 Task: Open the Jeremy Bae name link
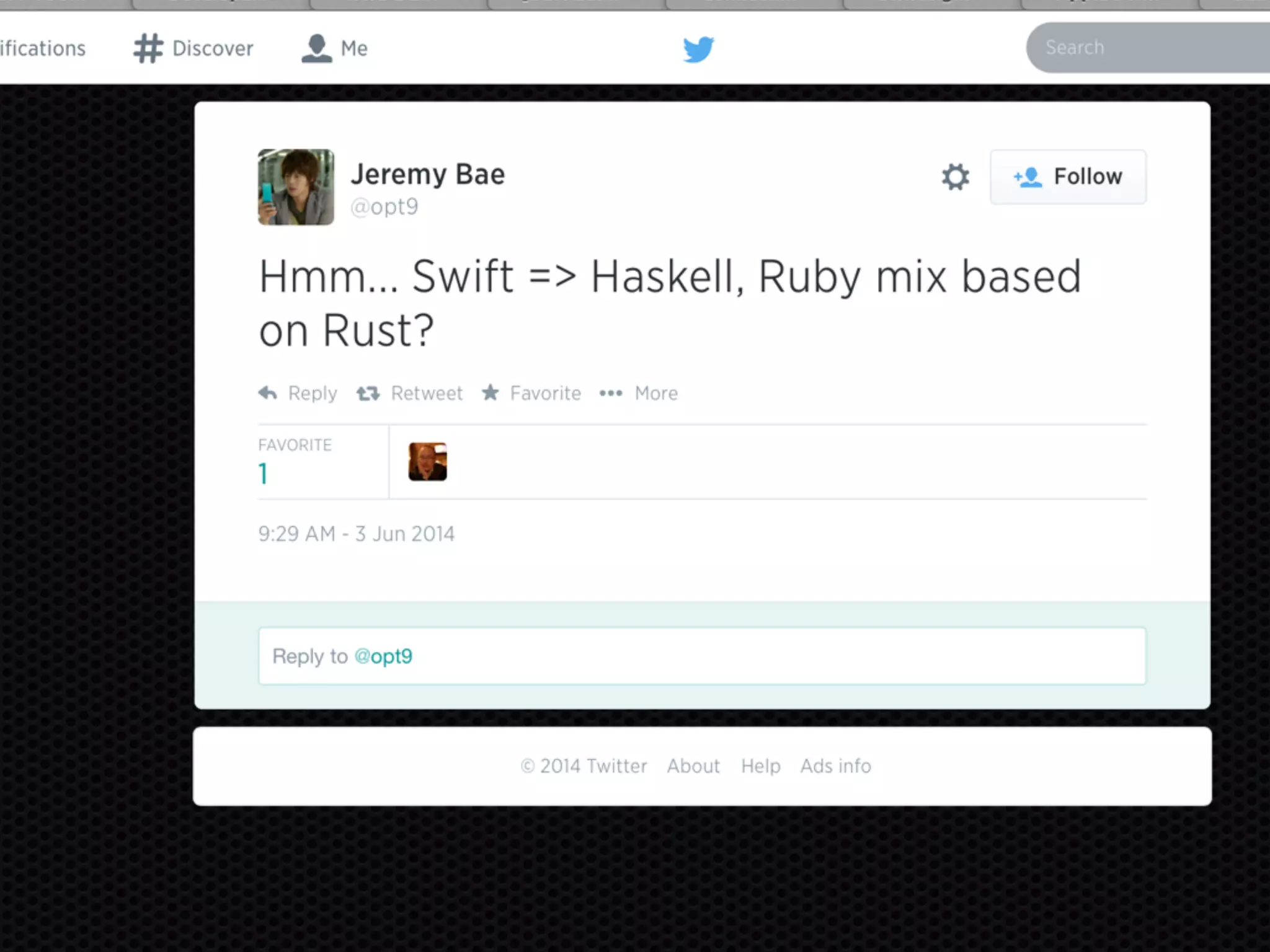(x=427, y=174)
